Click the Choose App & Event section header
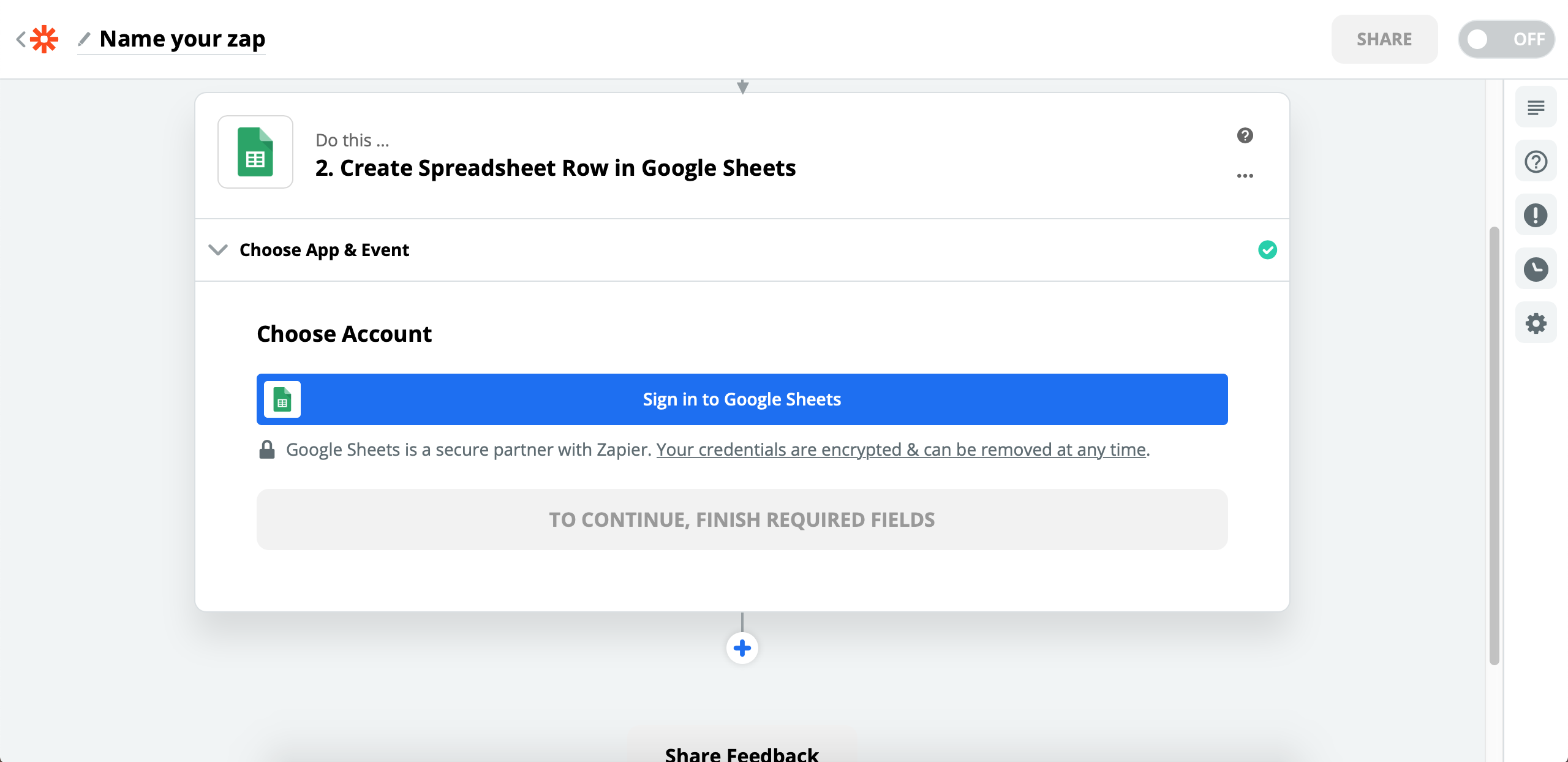 point(742,250)
